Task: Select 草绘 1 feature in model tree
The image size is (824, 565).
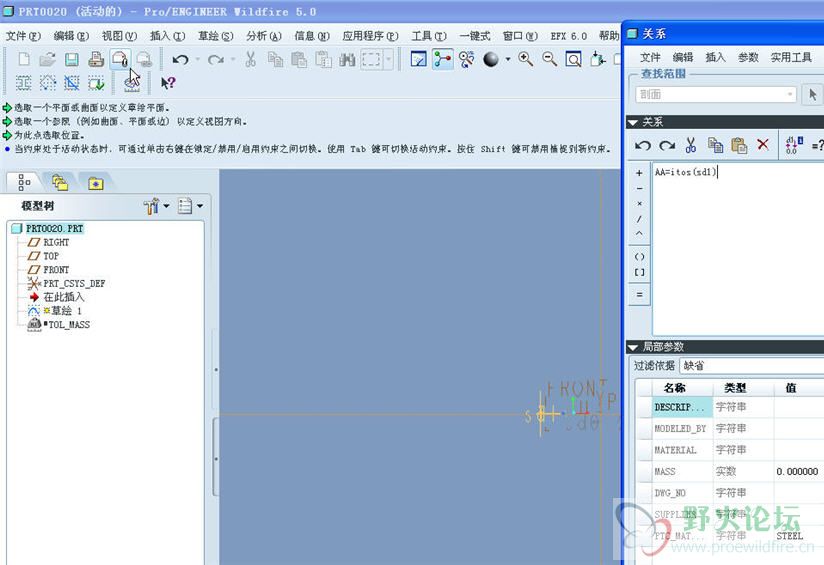Action: [66, 311]
